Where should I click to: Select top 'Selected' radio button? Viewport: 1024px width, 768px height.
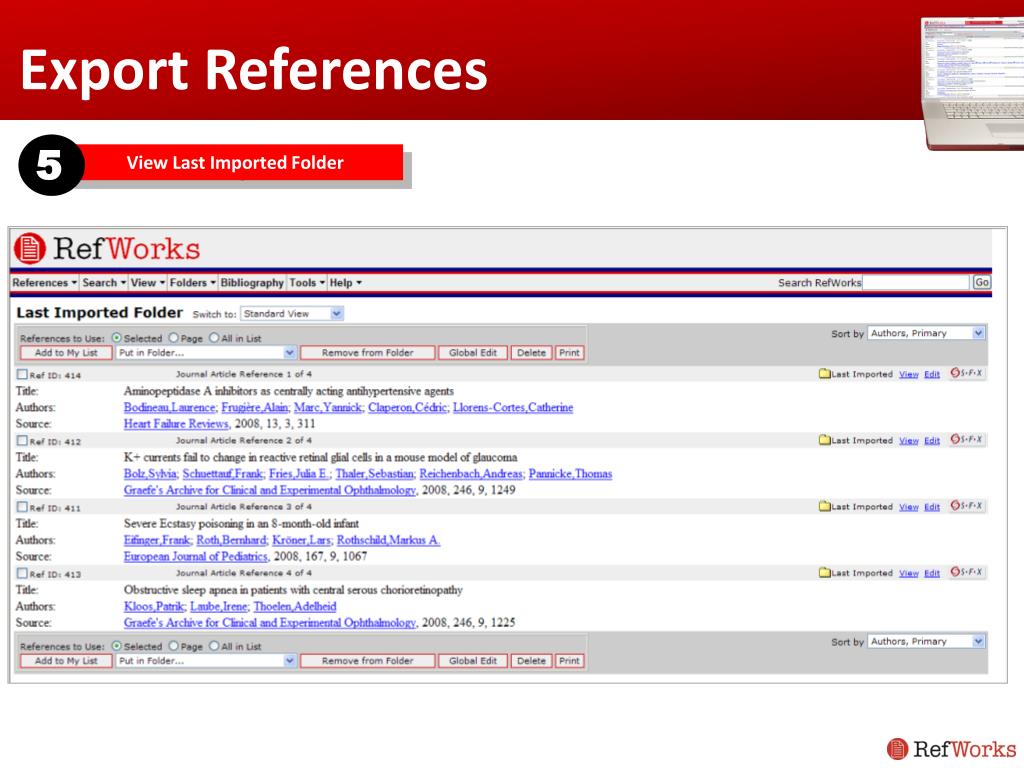click(117, 338)
